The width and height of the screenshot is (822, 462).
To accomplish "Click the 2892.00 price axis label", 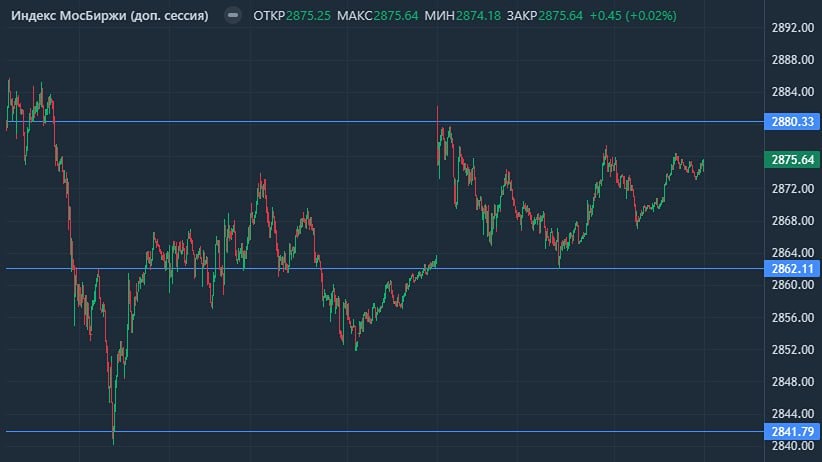I will (793, 28).
